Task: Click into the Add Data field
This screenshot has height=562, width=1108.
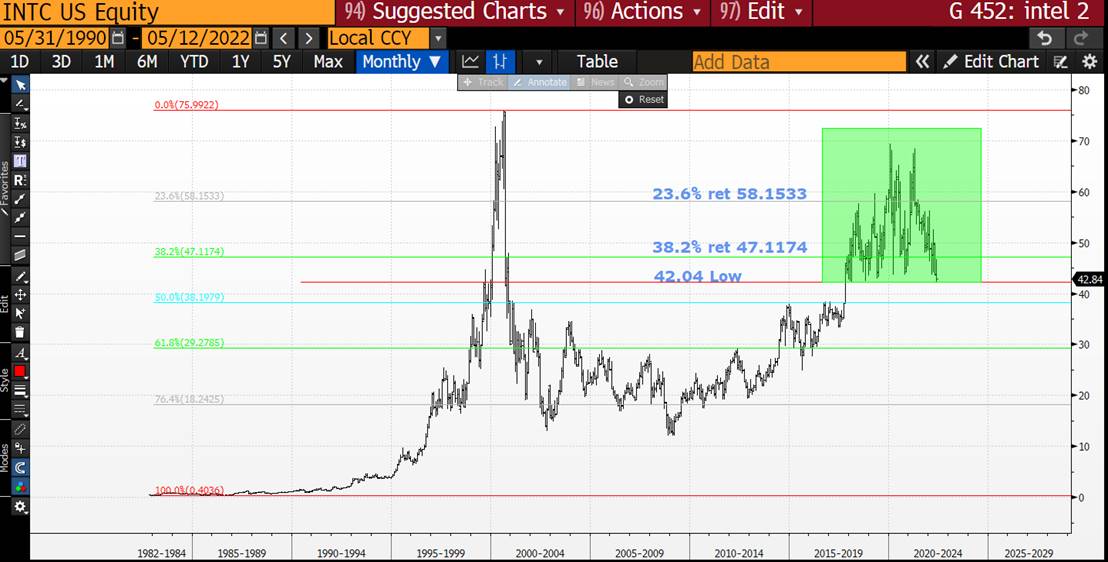Action: [798, 62]
